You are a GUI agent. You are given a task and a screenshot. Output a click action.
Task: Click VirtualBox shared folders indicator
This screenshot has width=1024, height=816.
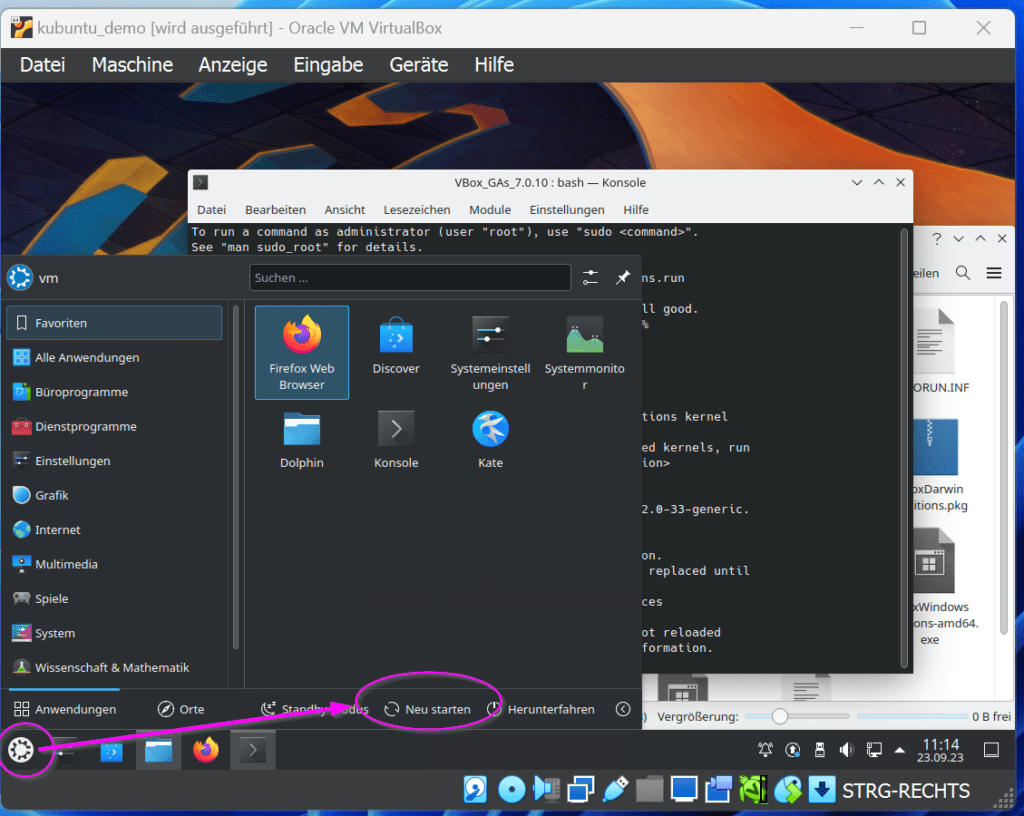[x=649, y=790]
